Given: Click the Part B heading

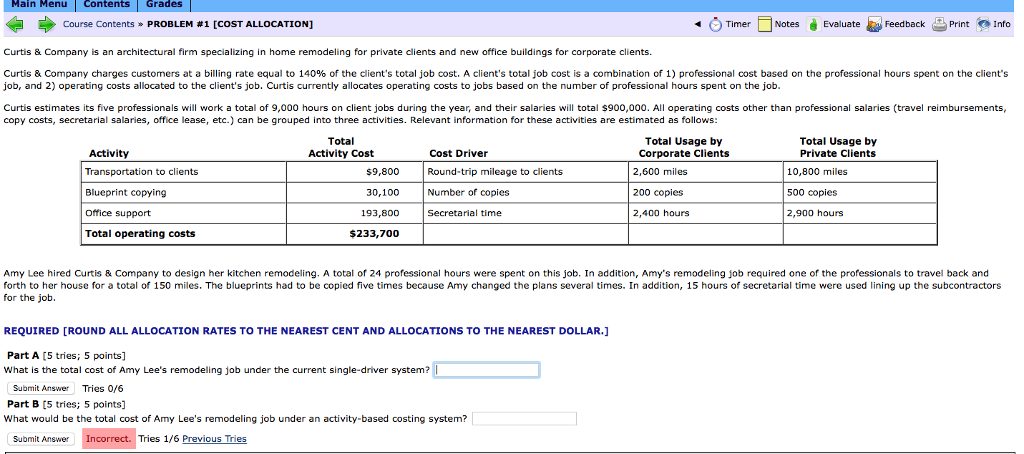Looking at the screenshot, I should click(23, 404).
